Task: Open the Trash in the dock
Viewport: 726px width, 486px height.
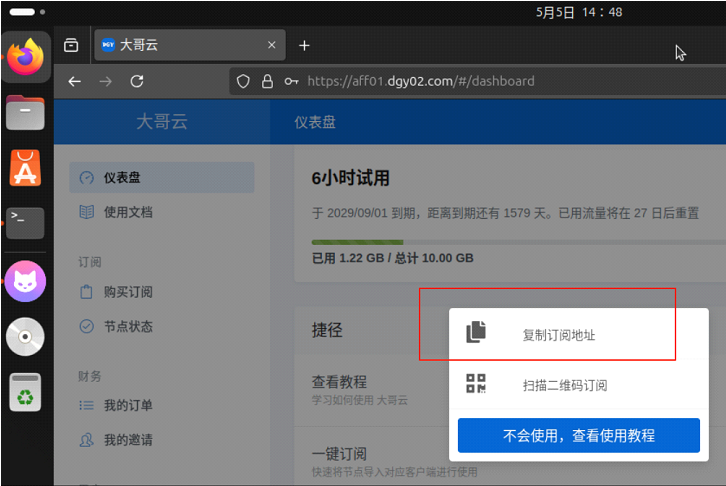Action: 25,392
